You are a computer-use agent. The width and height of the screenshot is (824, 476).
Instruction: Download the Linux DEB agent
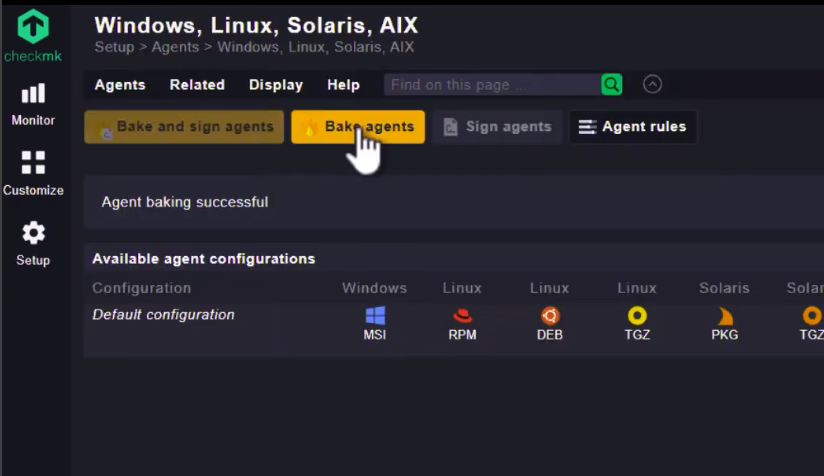click(x=550, y=324)
